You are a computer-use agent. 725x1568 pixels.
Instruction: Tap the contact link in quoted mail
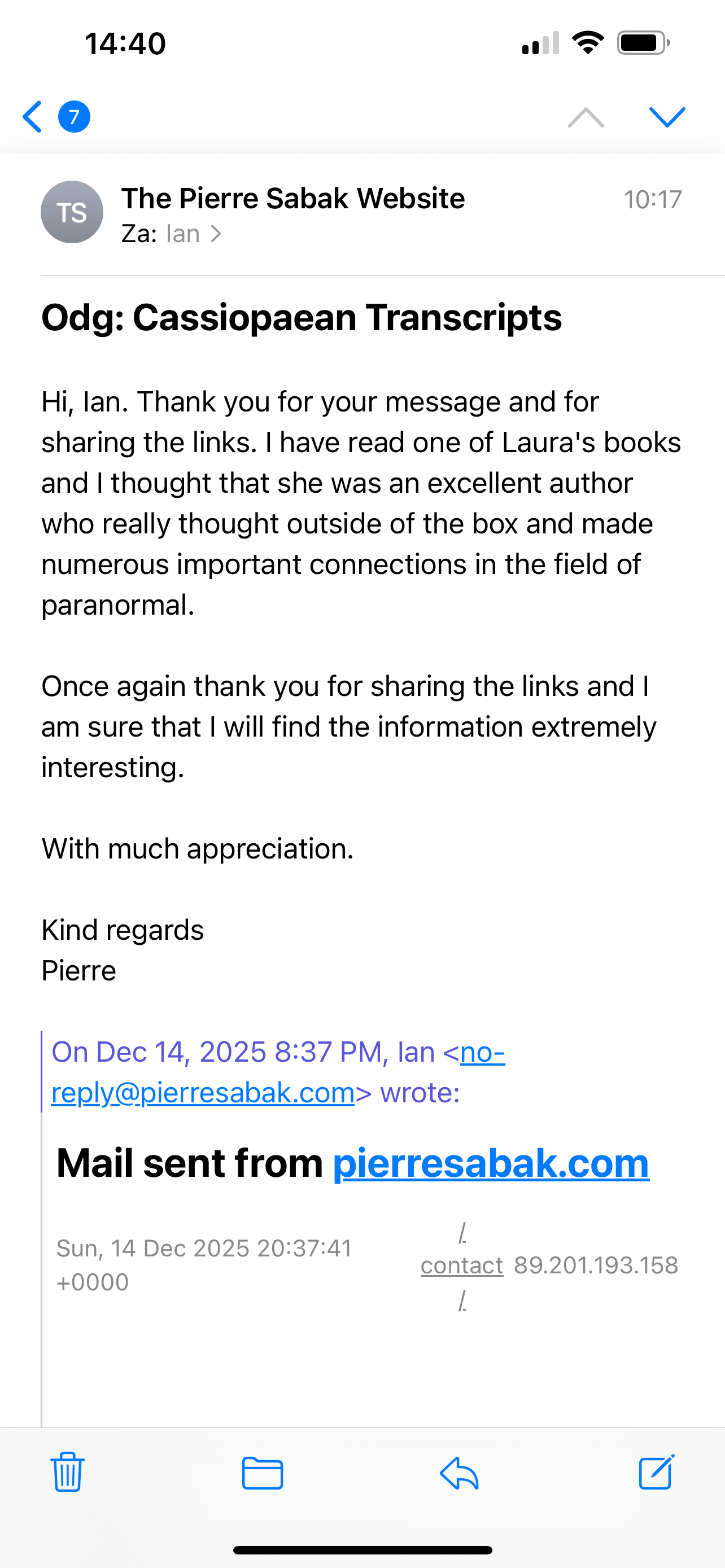point(461,1265)
